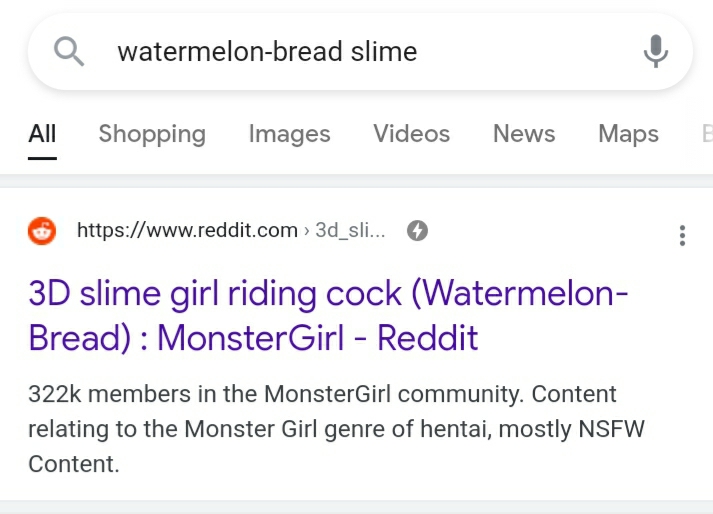Click the 3d_sli... breadcrumb path
This screenshot has height=514, width=713.
click(x=350, y=230)
